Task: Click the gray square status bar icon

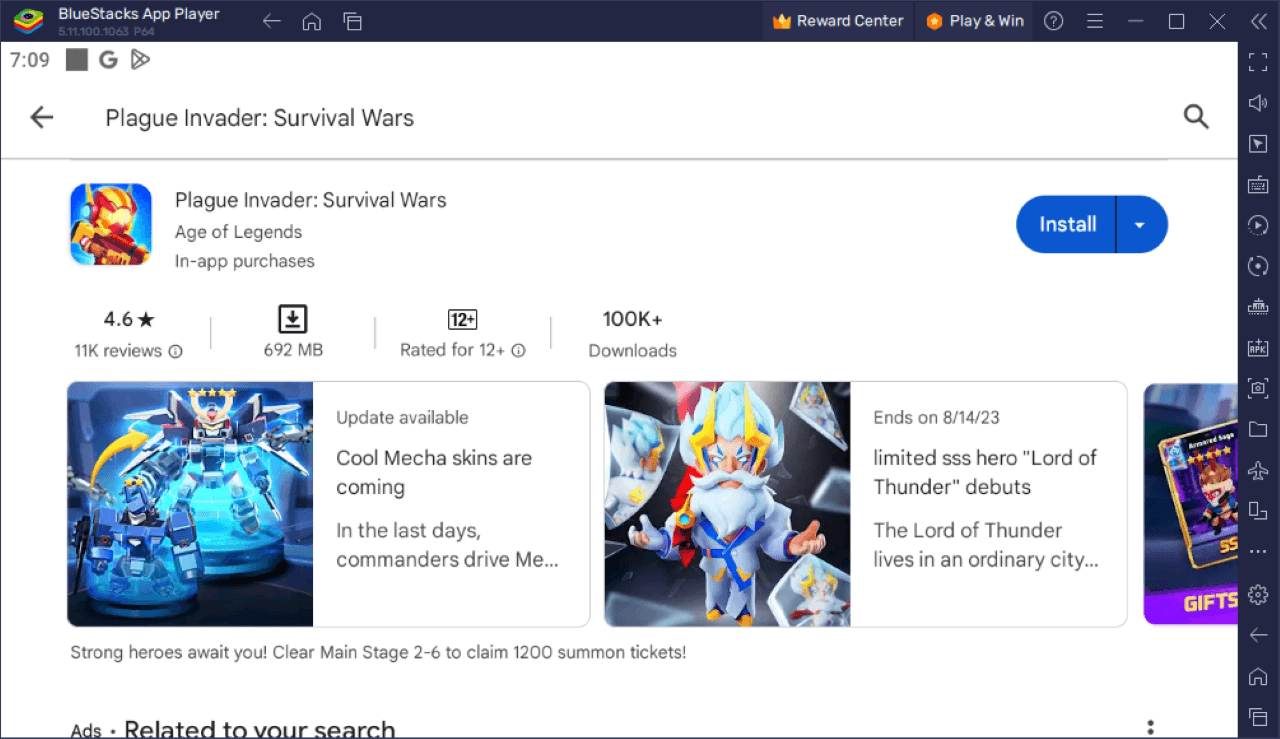Action: pyautogui.click(x=77, y=60)
